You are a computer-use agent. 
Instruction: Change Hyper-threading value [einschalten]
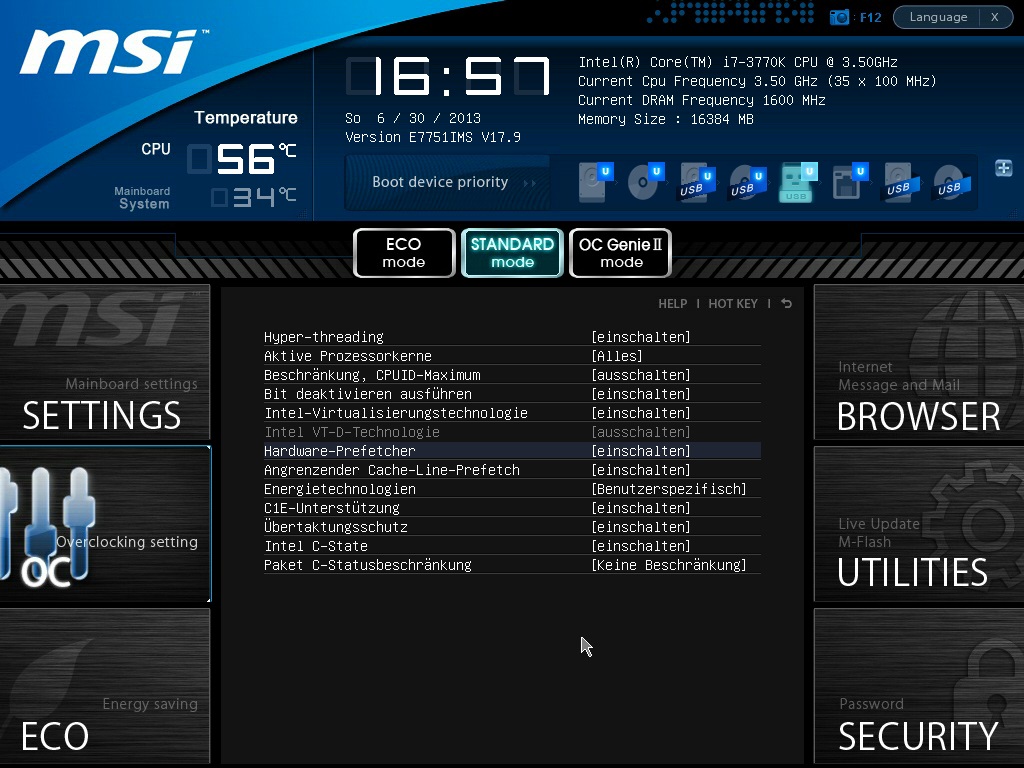pyautogui.click(x=641, y=337)
